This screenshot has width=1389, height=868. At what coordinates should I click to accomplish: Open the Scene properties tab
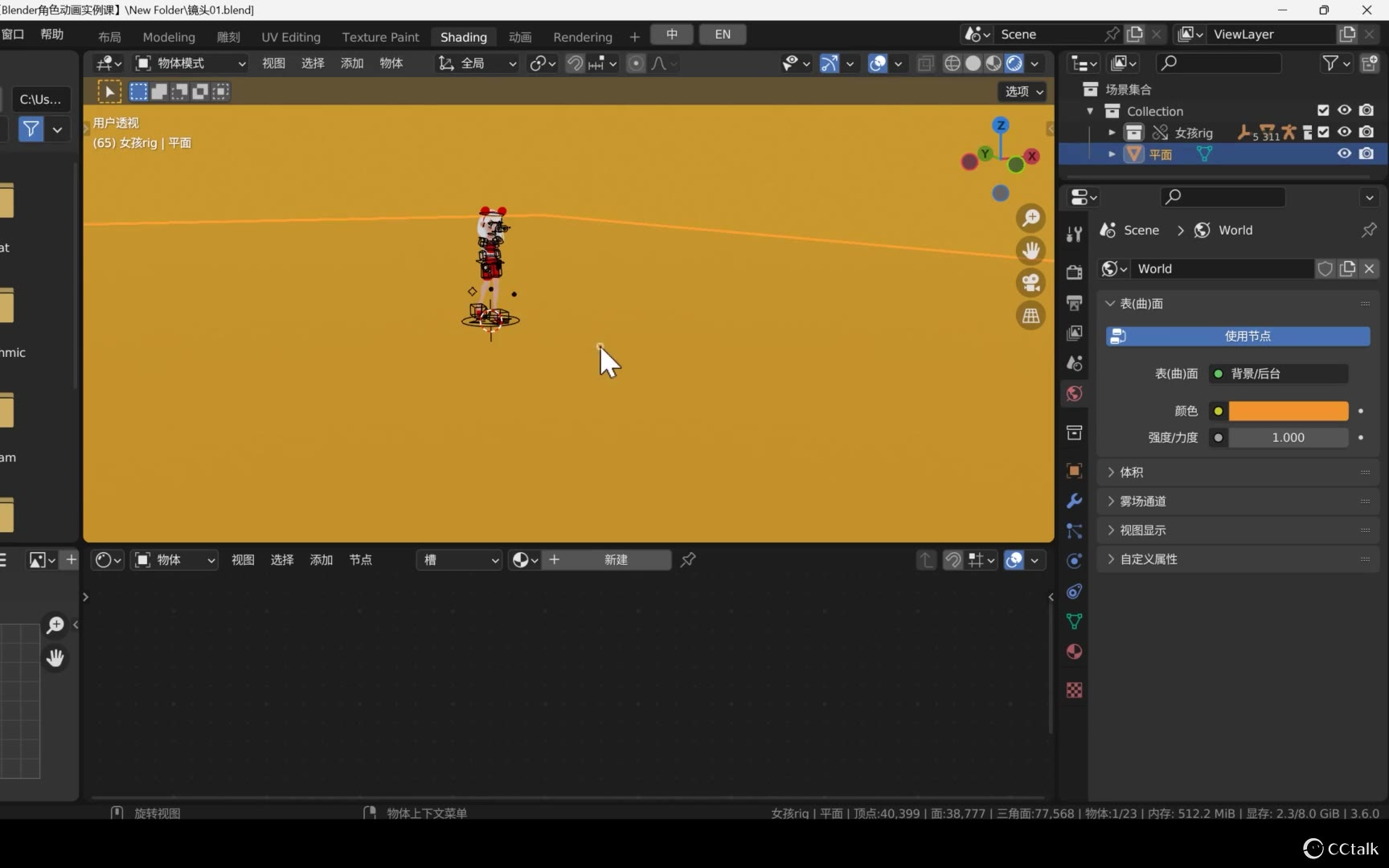coord(1074,363)
